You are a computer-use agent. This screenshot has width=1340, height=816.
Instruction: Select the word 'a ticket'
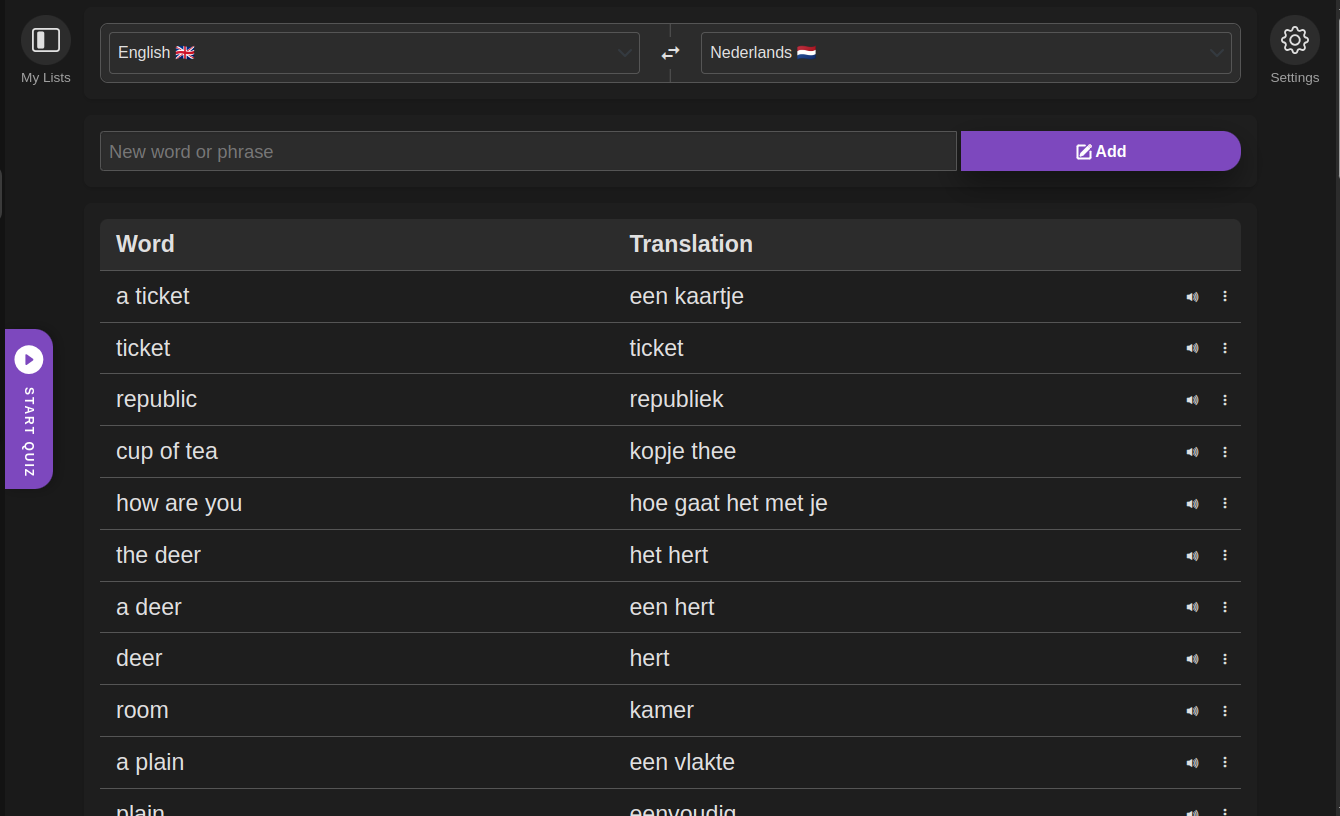click(x=153, y=296)
